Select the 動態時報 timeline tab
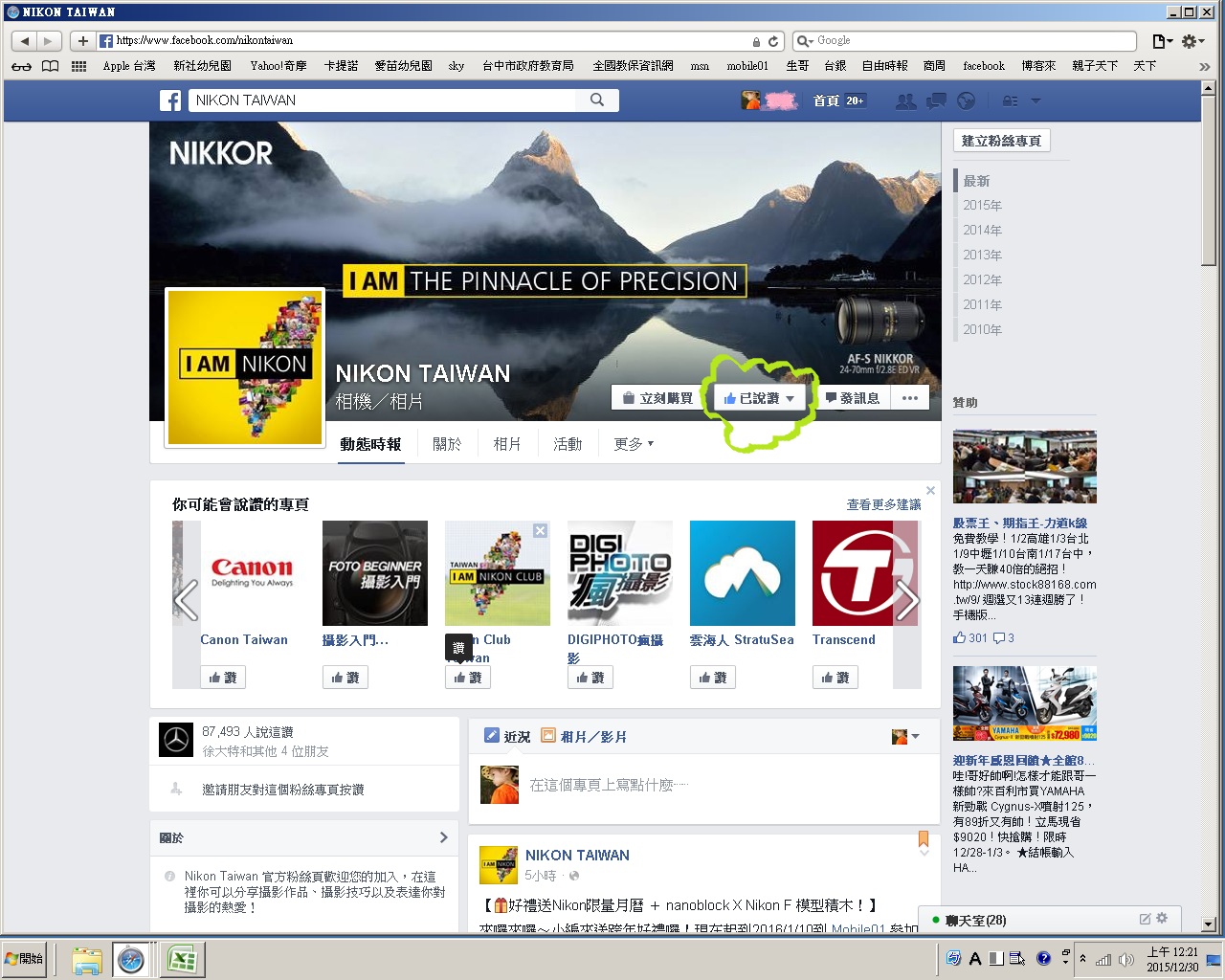 [x=371, y=444]
